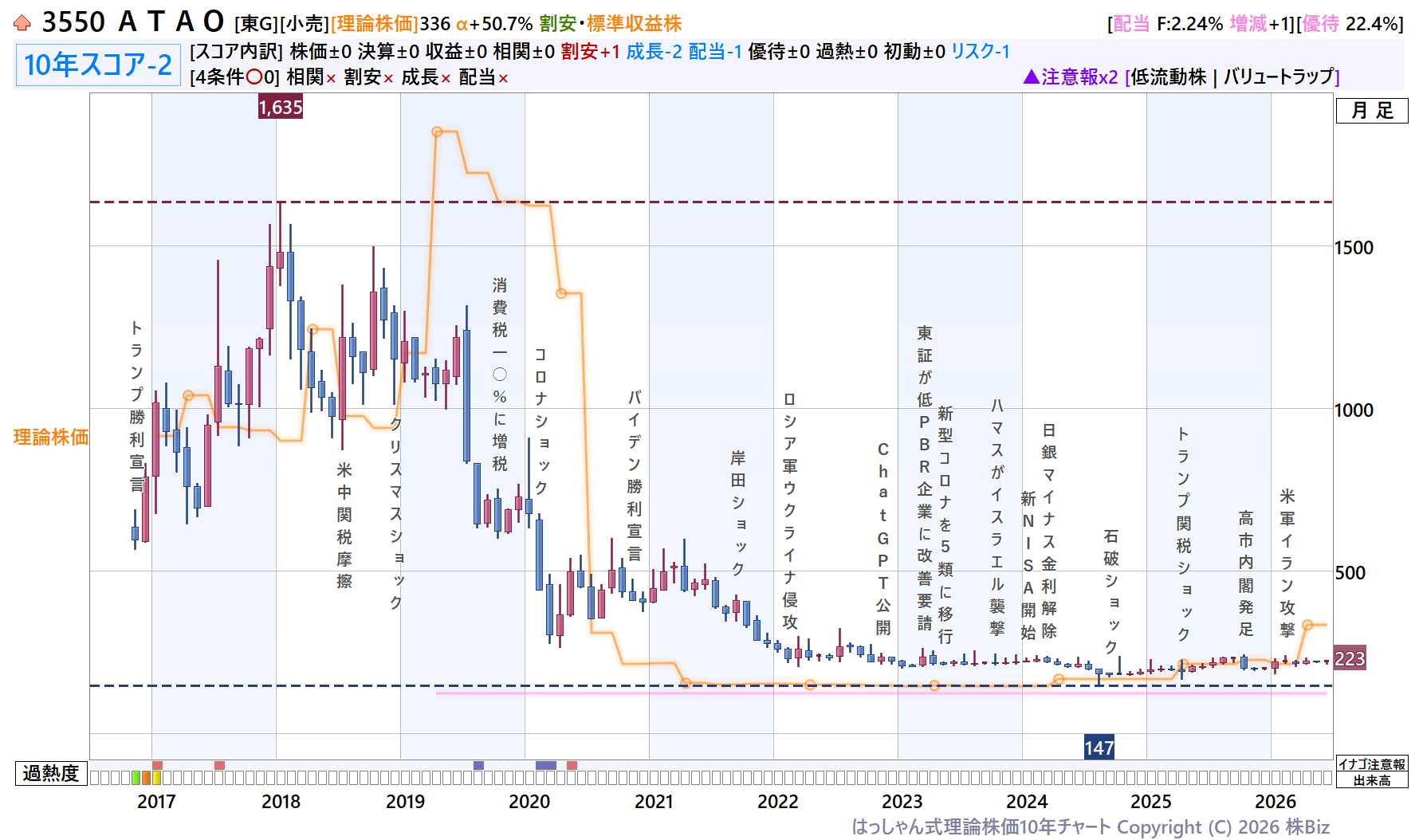The image size is (1419, 840).
Task: Click the red X after 相関
Action: click(331, 79)
